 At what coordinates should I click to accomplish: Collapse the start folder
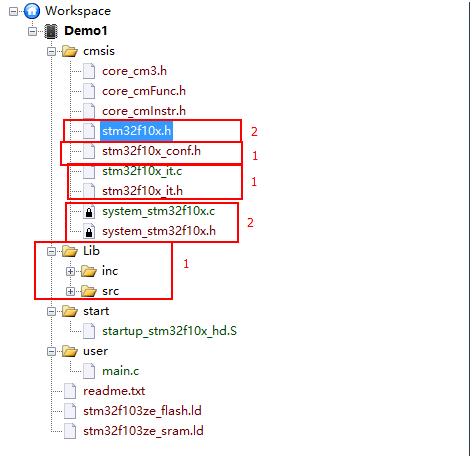pyautogui.click(x=51, y=312)
